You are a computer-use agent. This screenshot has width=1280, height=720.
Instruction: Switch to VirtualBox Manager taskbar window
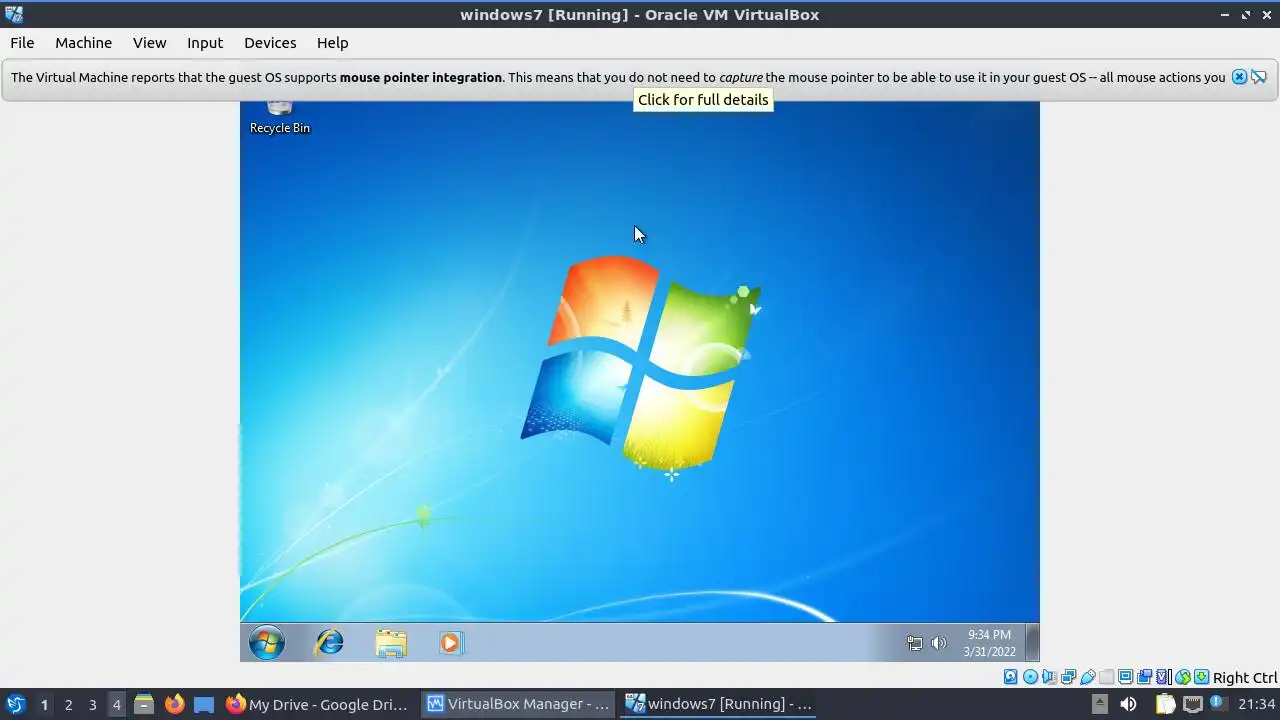[517, 704]
